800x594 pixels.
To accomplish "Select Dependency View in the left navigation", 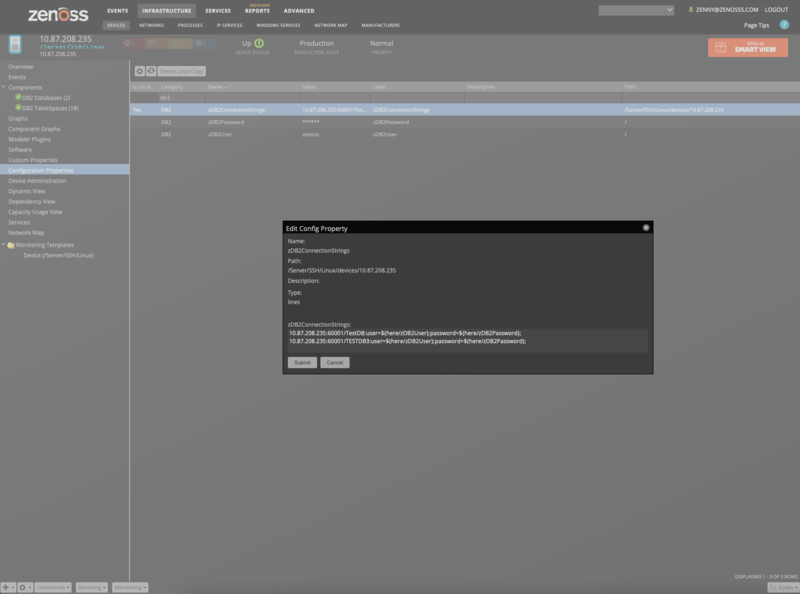I will (x=32, y=202).
